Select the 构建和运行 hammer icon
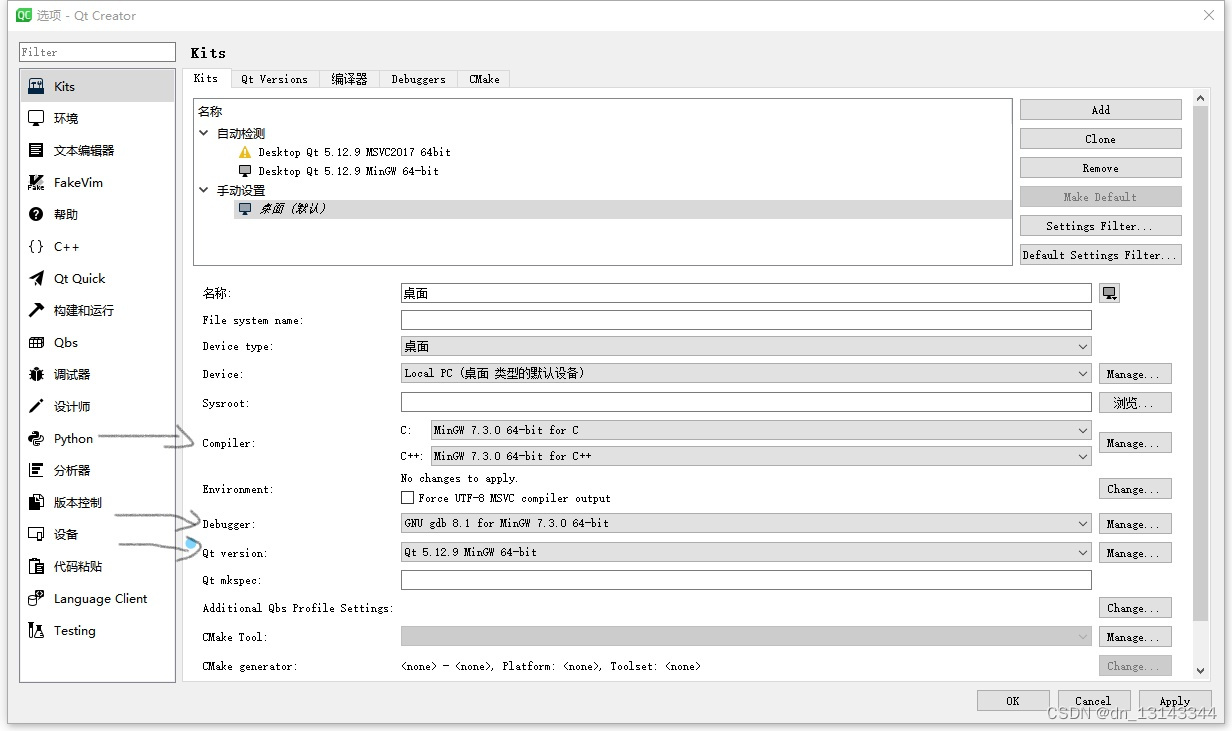The height and width of the screenshot is (731, 1232). tap(36, 310)
